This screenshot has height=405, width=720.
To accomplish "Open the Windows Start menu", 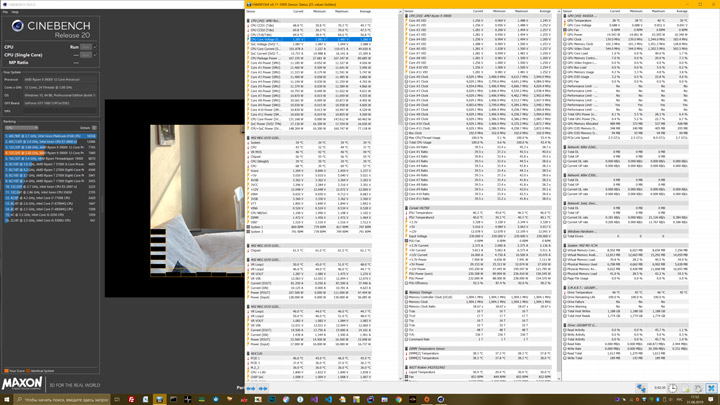I will [6, 399].
